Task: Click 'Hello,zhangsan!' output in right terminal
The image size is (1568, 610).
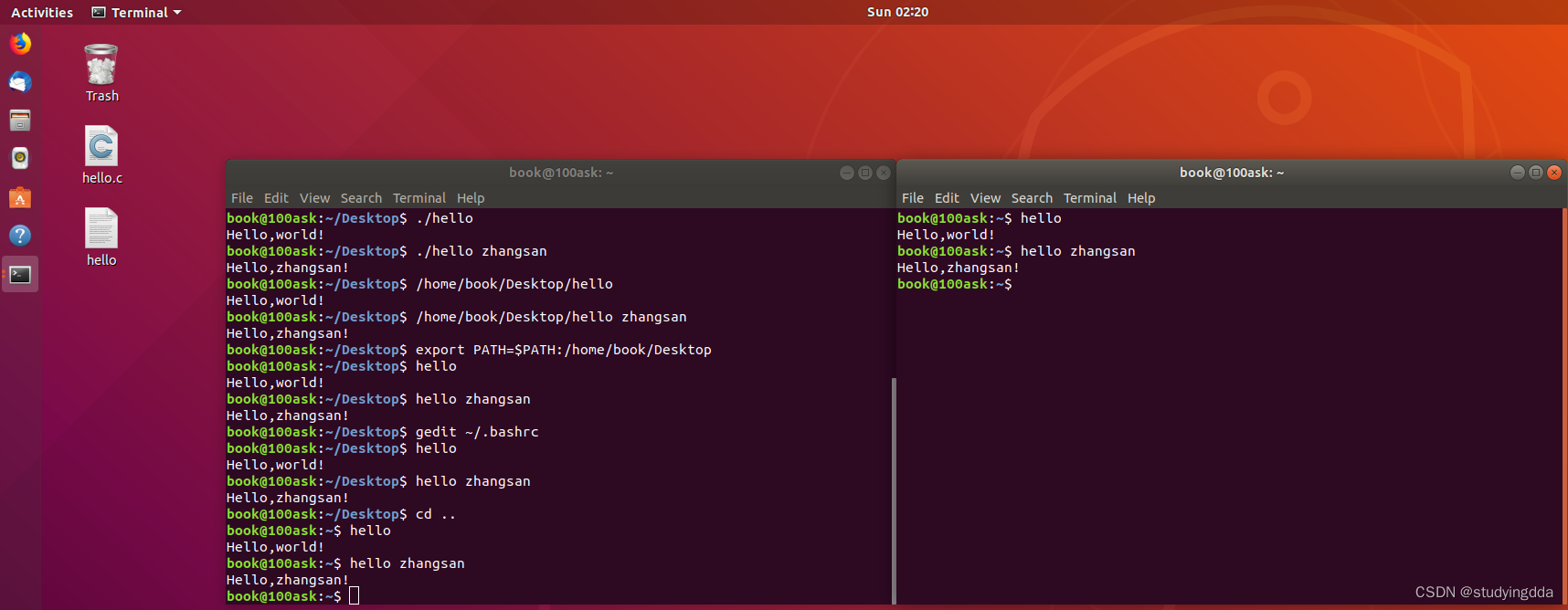Action: point(959,268)
